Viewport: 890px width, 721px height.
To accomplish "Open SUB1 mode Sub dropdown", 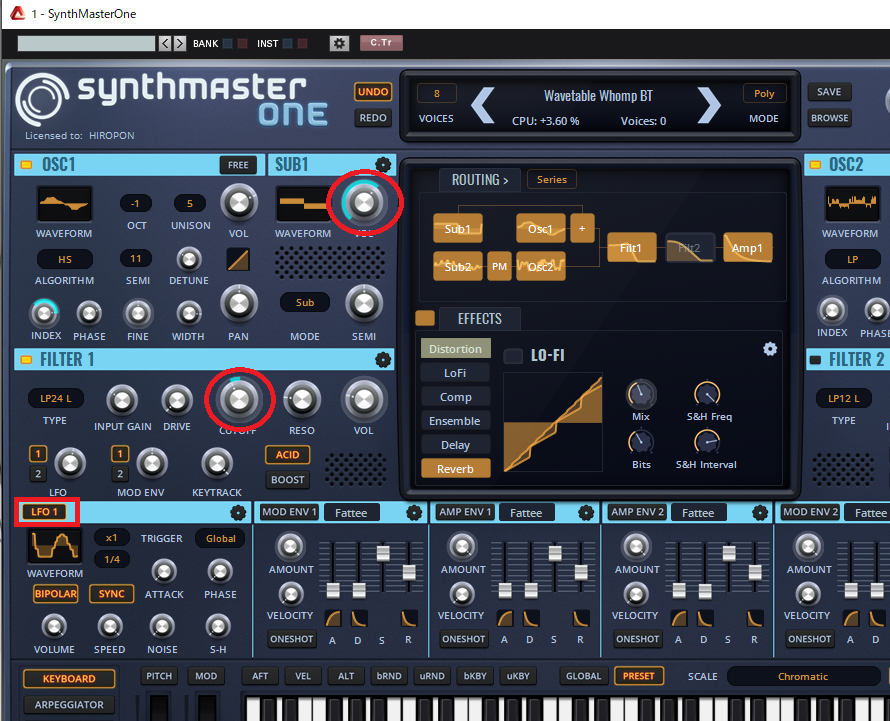I will coord(305,303).
